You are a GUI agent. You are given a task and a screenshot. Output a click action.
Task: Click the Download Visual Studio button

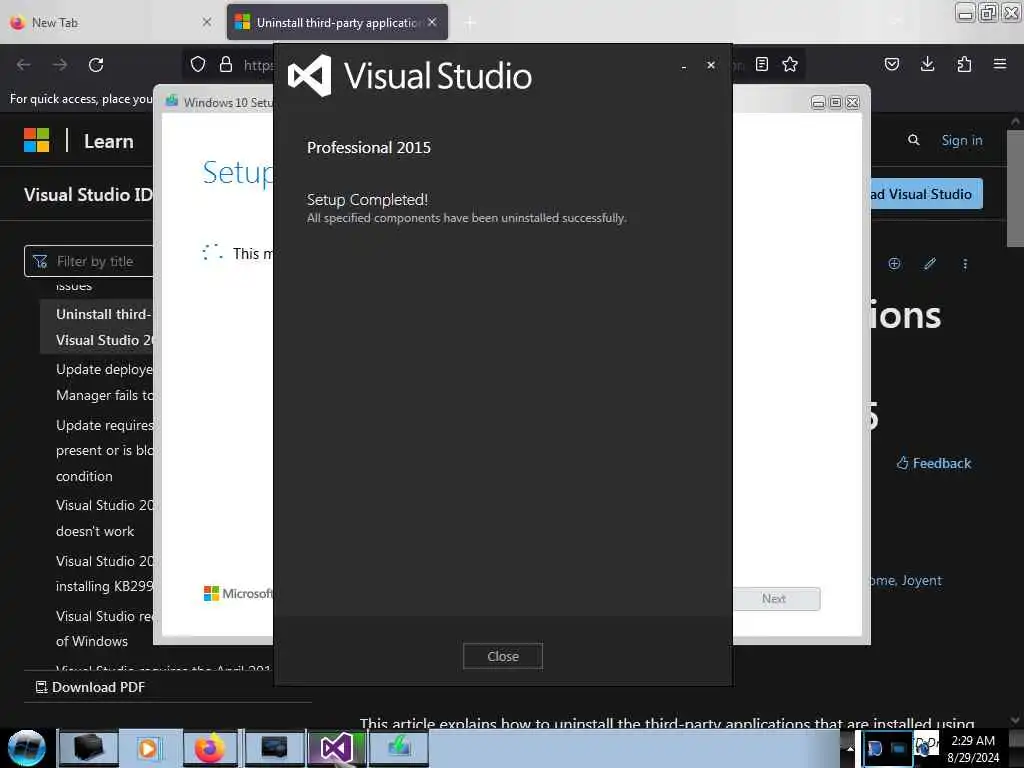click(926, 194)
